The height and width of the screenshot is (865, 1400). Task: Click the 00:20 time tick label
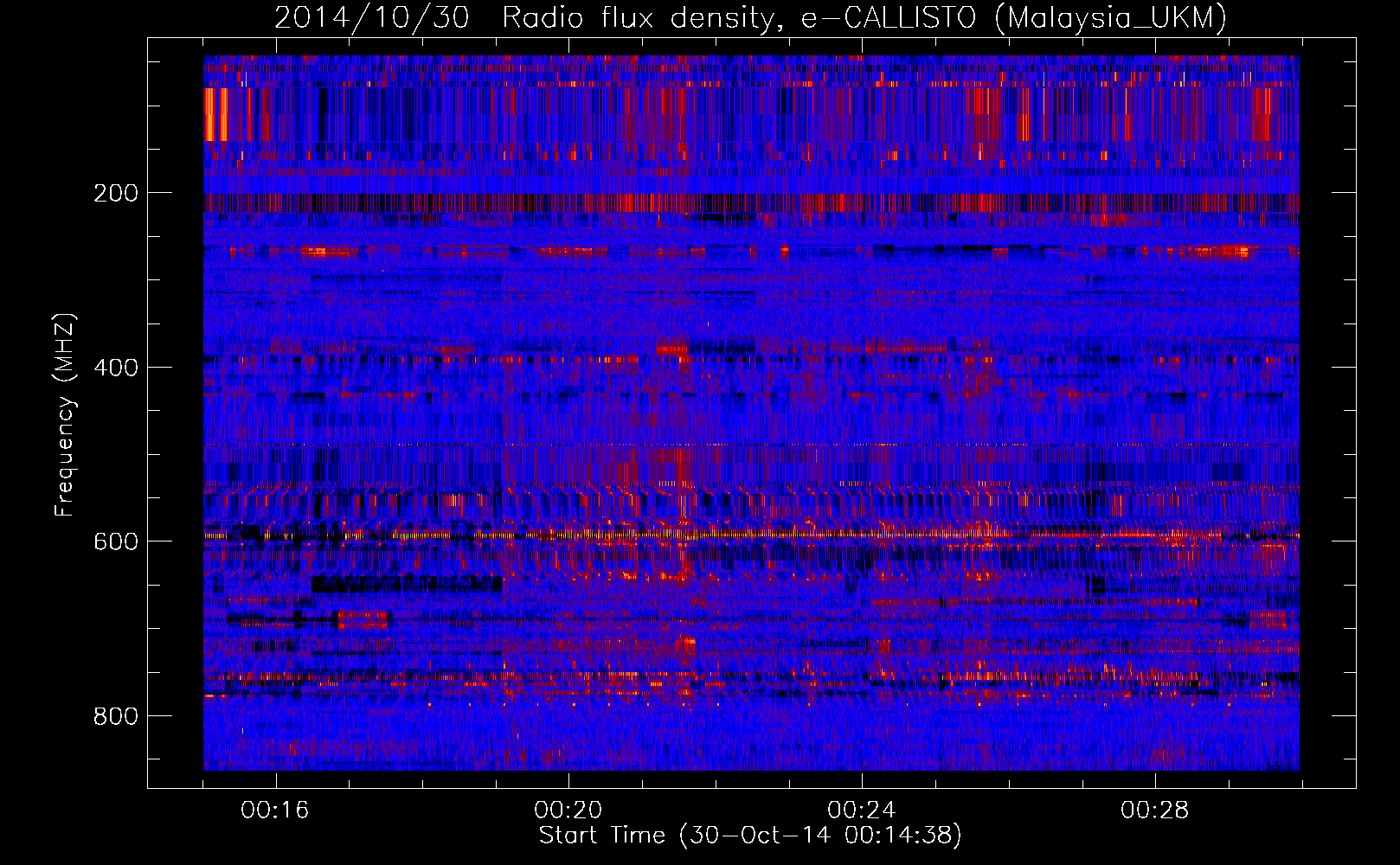tap(568, 811)
